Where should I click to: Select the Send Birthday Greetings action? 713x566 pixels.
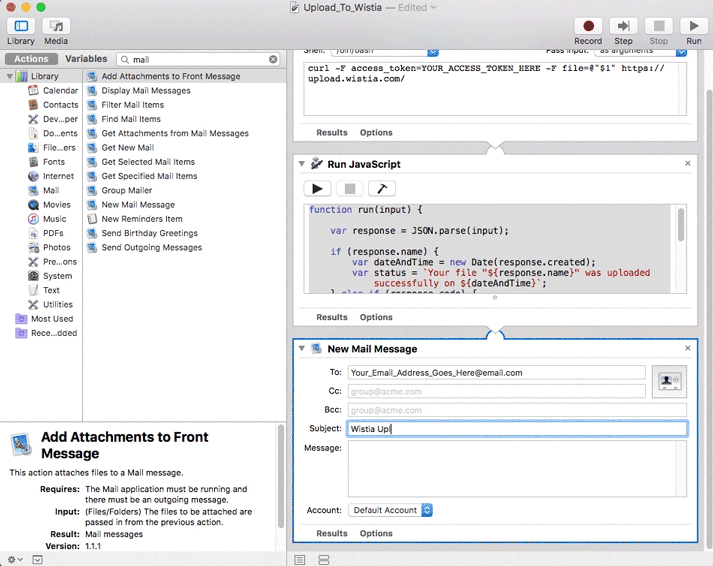pyautogui.click(x=184, y=233)
